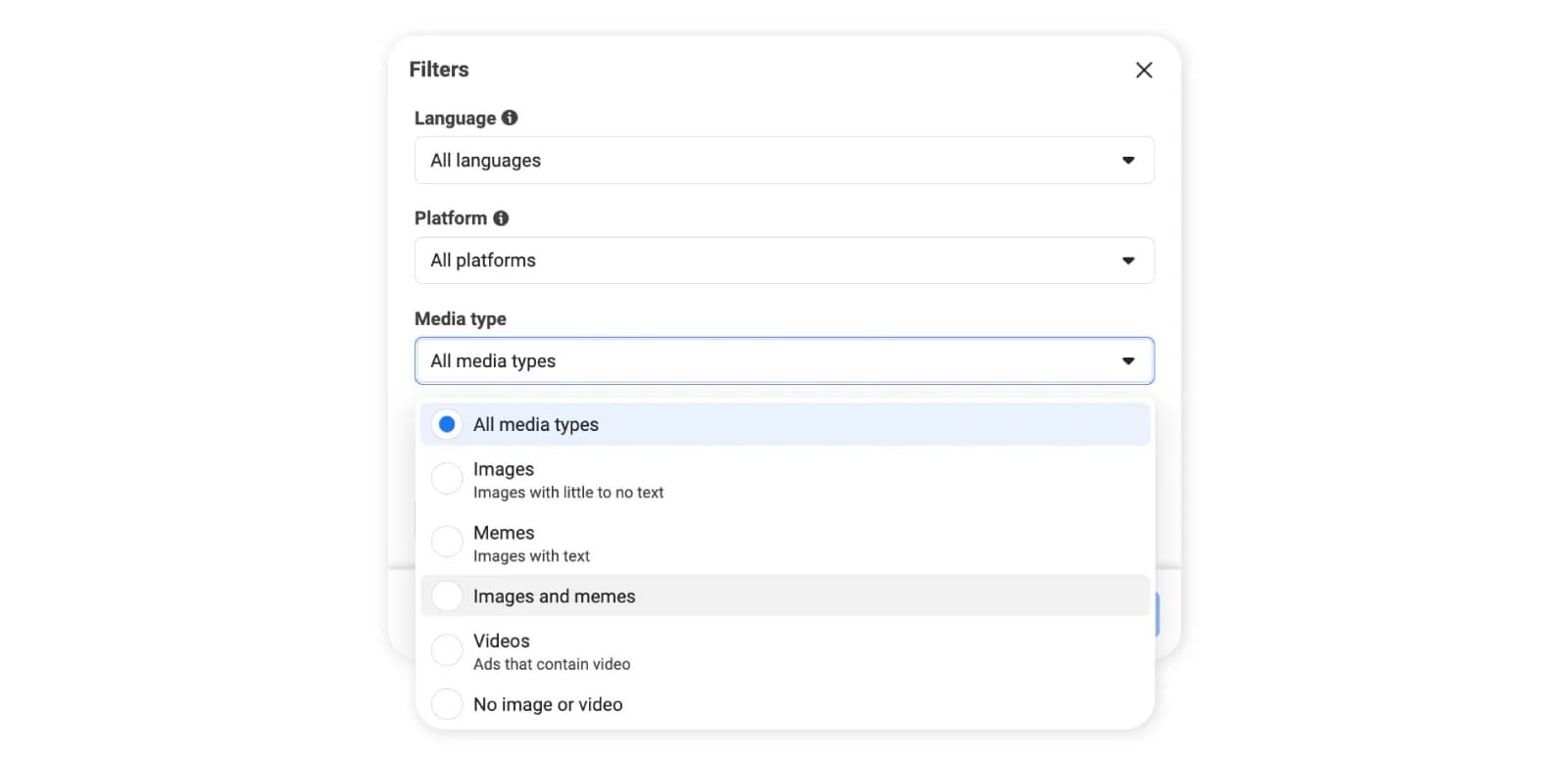This screenshot has width=1568, height=764.
Task: Open the All languages dropdown
Action: 784,160
